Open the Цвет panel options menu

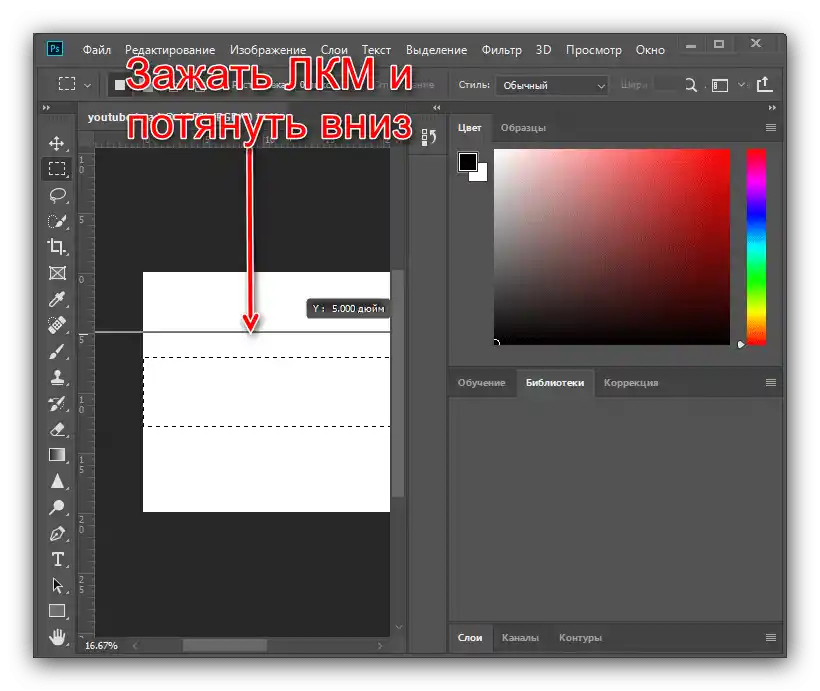(770, 128)
